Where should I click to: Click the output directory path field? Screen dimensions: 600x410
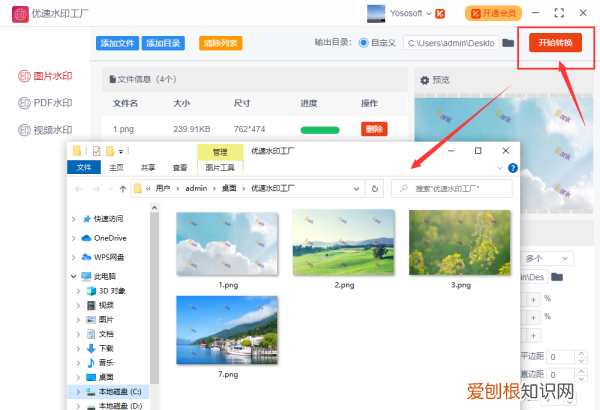click(451, 43)
